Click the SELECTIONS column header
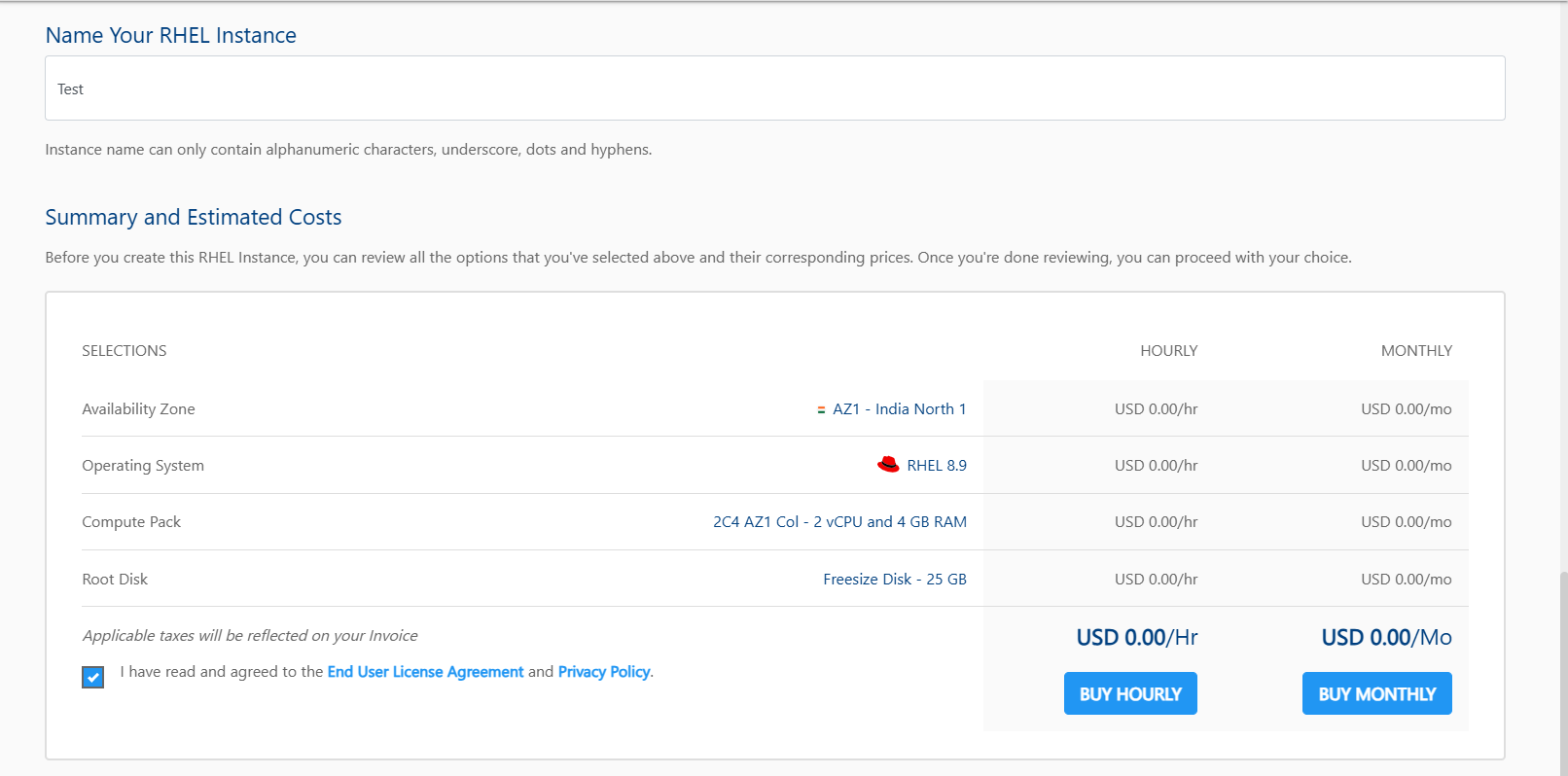 pyautogui.click(x=125, y=351)
